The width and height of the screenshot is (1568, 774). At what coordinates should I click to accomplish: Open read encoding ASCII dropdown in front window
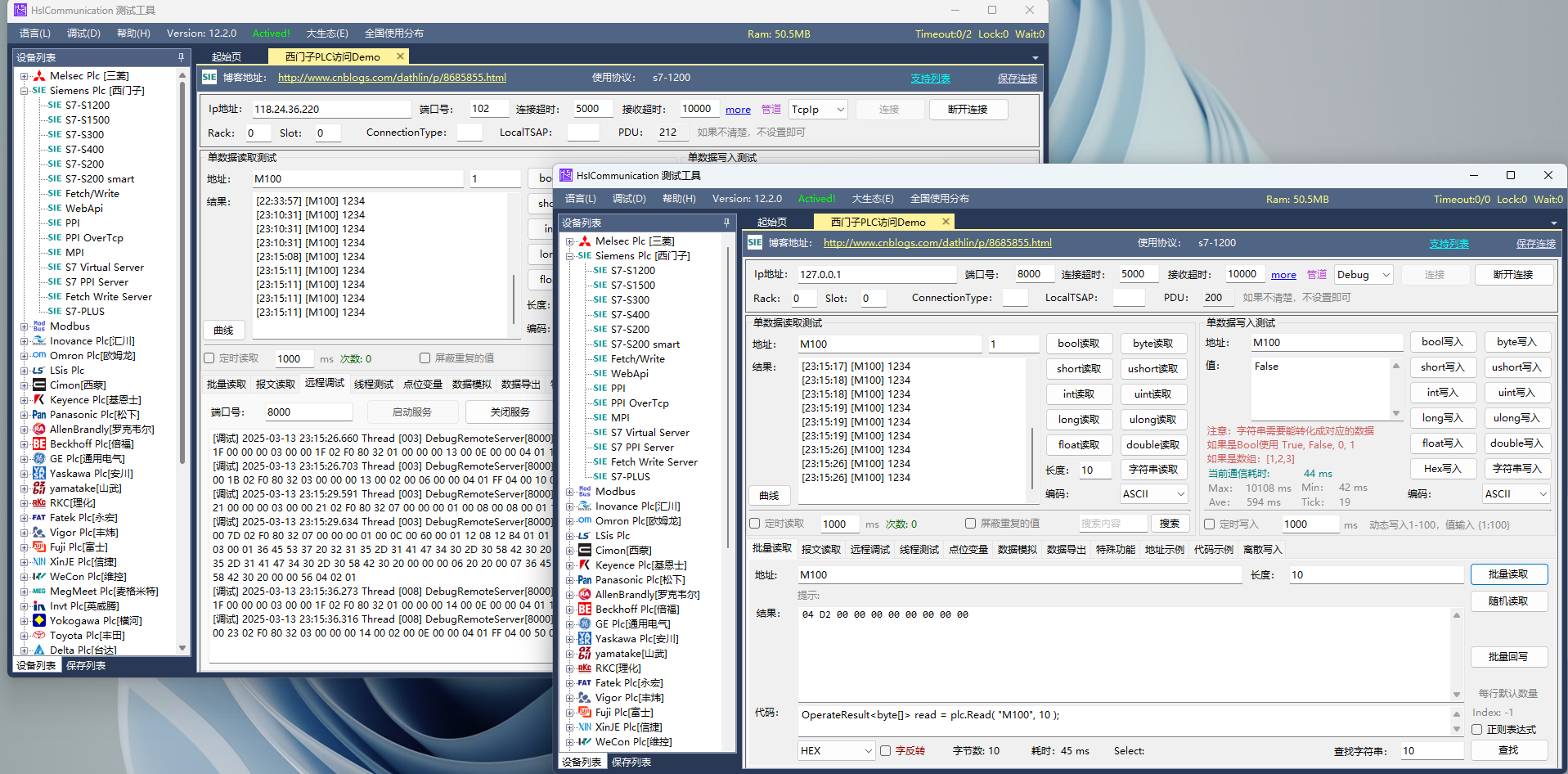1153,494
